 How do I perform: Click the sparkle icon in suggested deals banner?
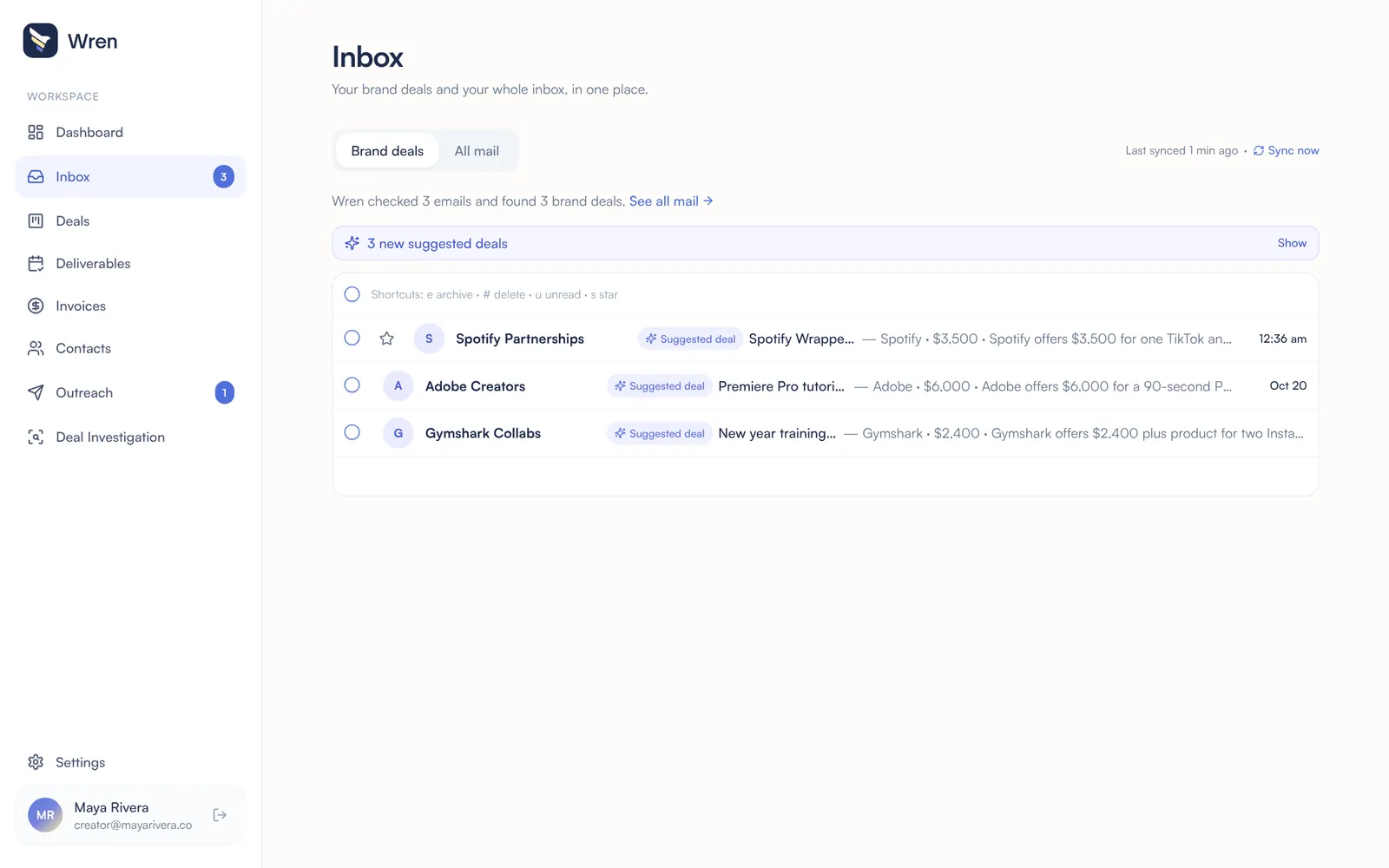click(352, 243)
